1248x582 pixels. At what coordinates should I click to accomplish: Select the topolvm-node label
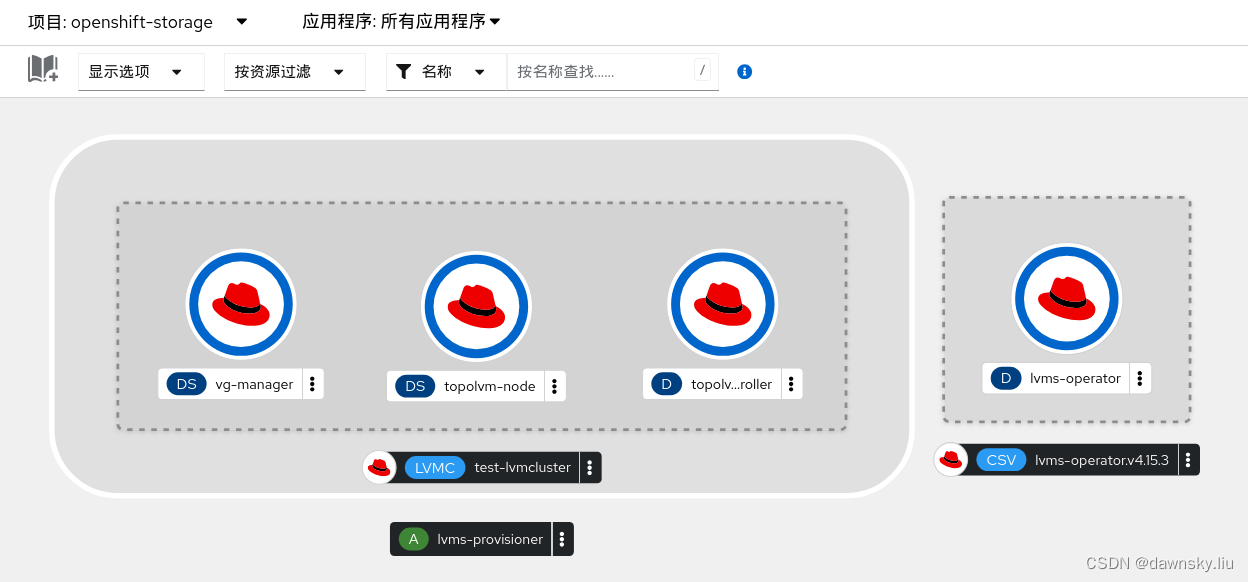(490, 386)
